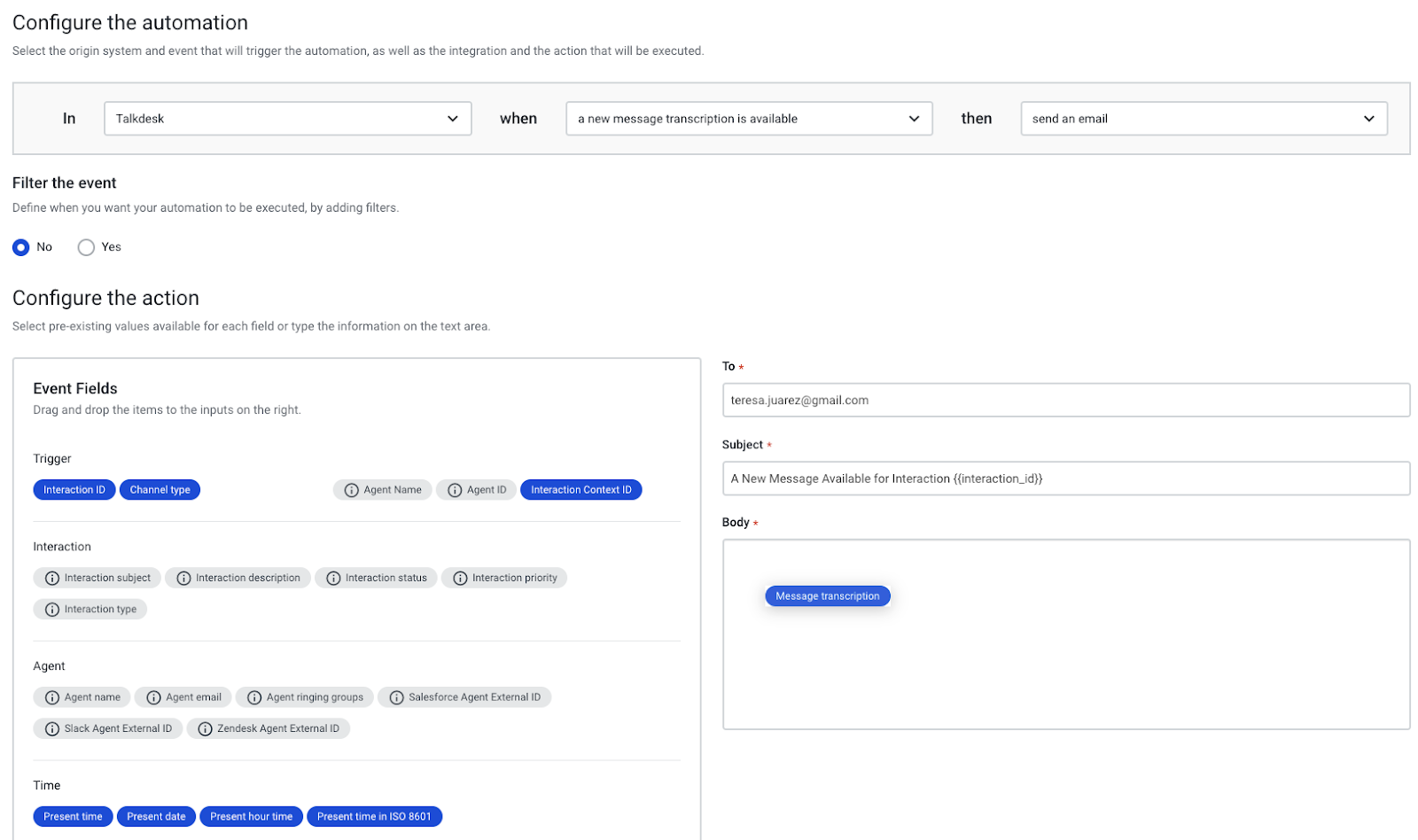The width and height of the screenshot is (1418, 840).
Task: Click the Filter the event heading
Action: tap(64, 183)
